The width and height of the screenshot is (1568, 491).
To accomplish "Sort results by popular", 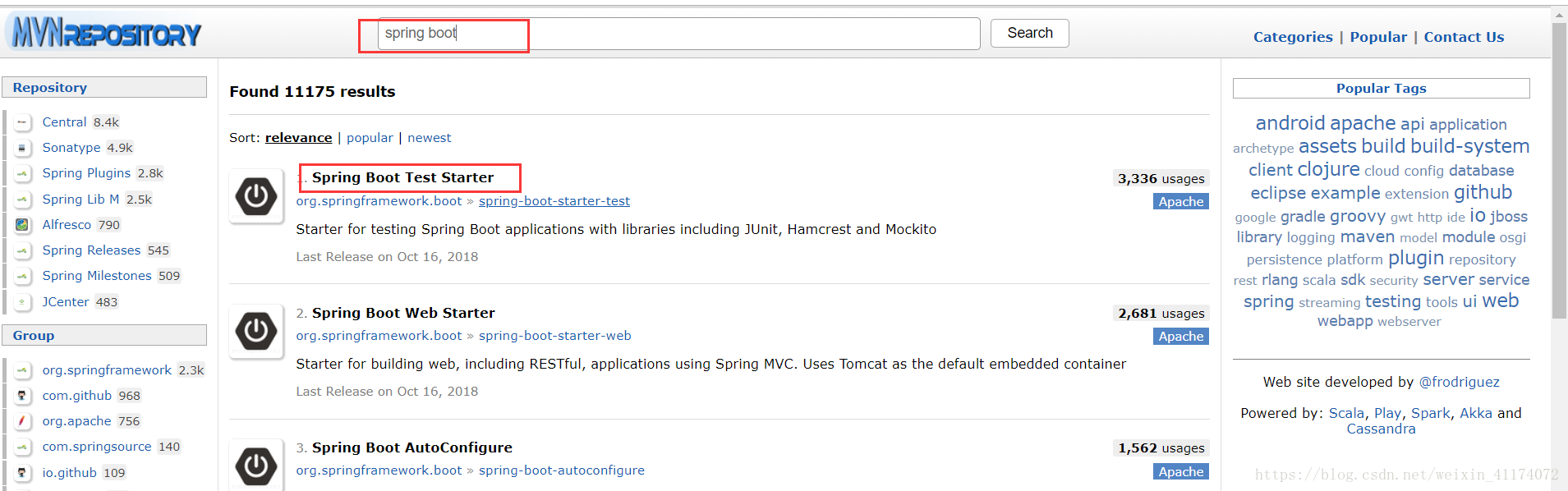I will [370, 138].
